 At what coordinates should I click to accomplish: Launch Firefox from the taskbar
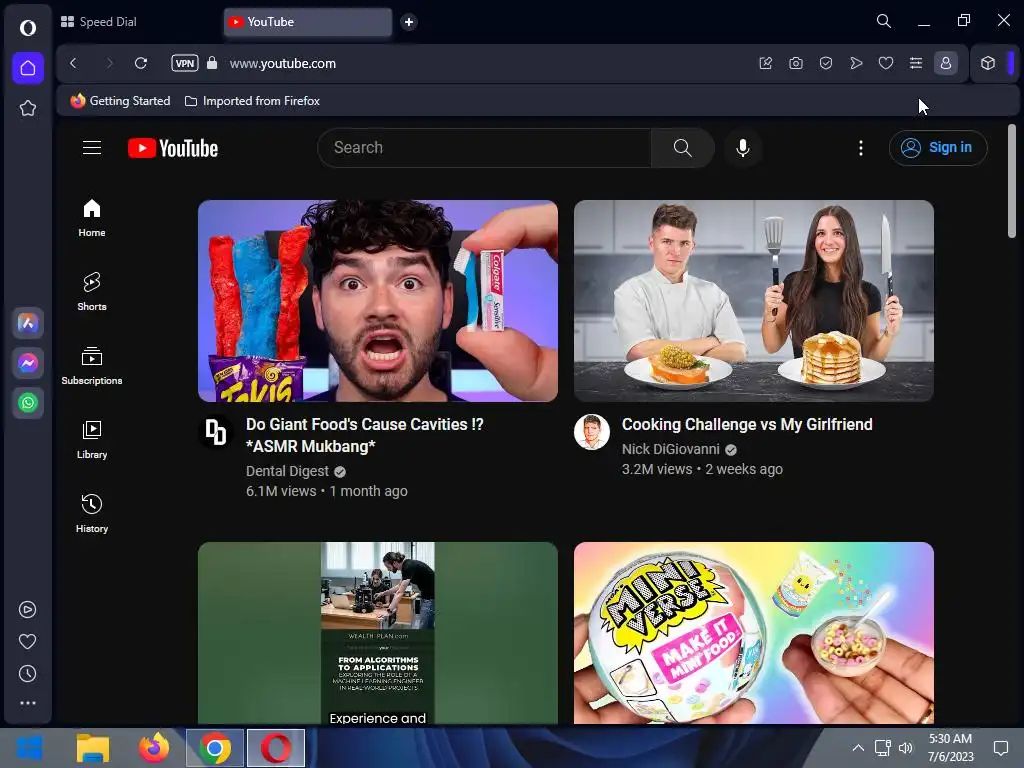tap(153, 748)
